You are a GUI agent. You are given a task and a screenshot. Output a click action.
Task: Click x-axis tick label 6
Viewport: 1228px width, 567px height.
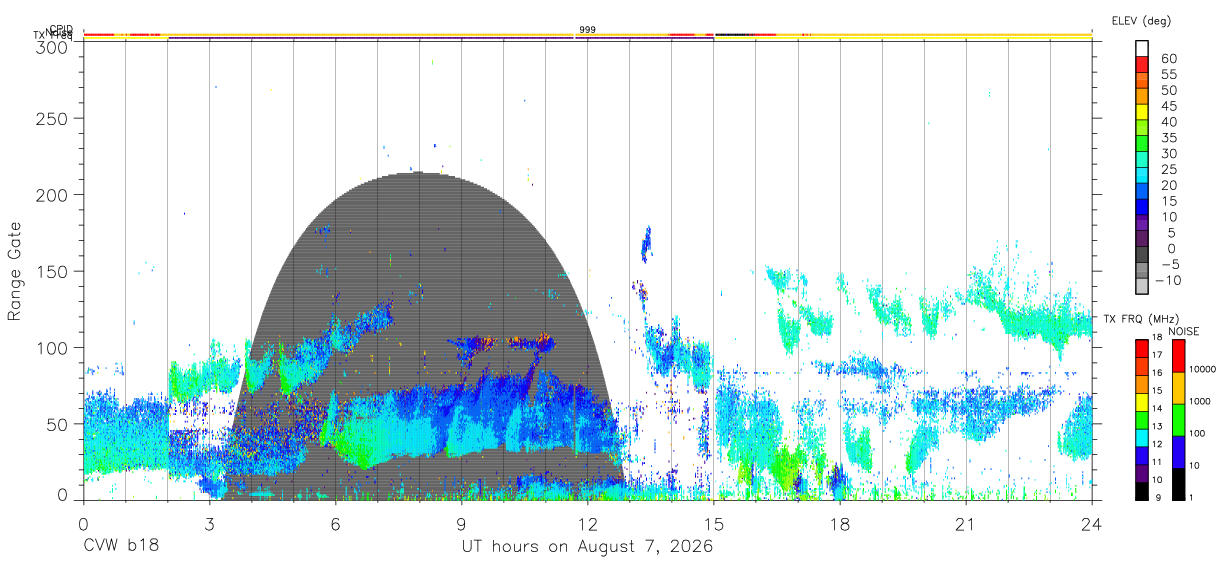click(336, 524)
